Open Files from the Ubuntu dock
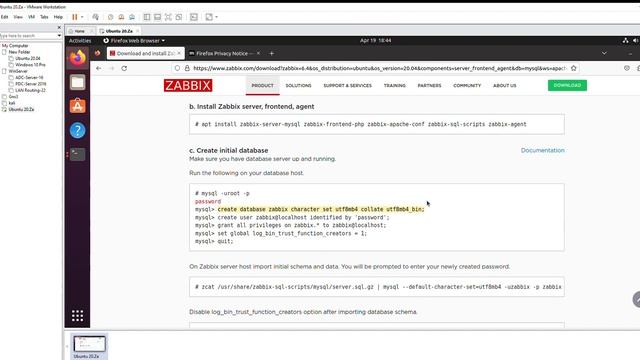The width and height of the screenshot is (640, 360). click(78, 82)
